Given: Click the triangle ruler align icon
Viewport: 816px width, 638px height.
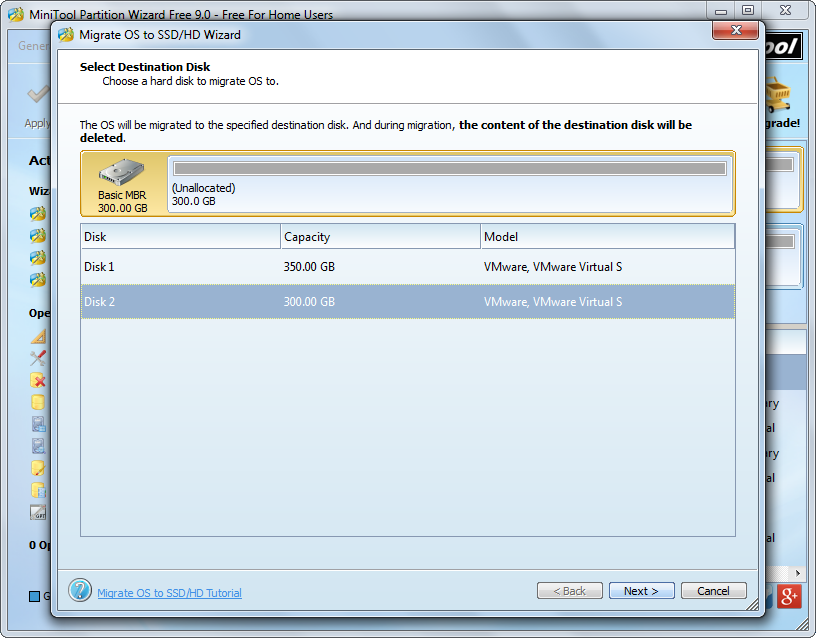Looking at the screenshot, I should (38, 337).
